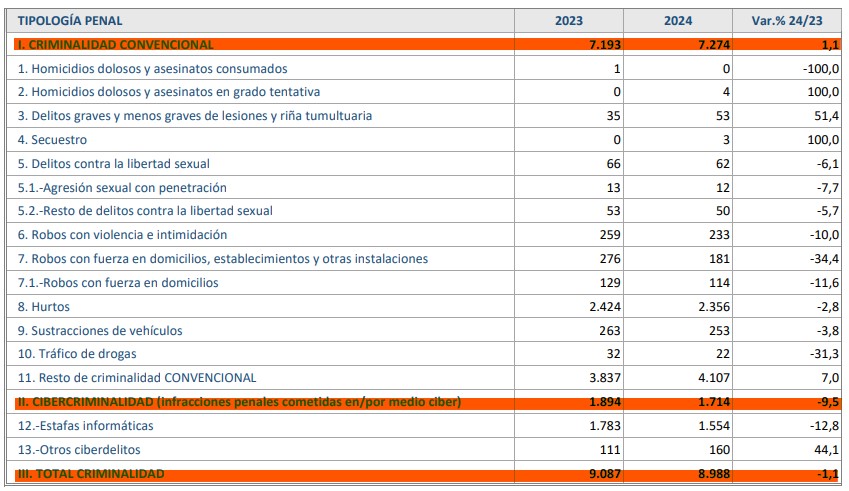Image resolution: width=849 pixels, height=491 pixels.
Task: Select the Sustracciones de vehículos row label
Action: (100, 331)
